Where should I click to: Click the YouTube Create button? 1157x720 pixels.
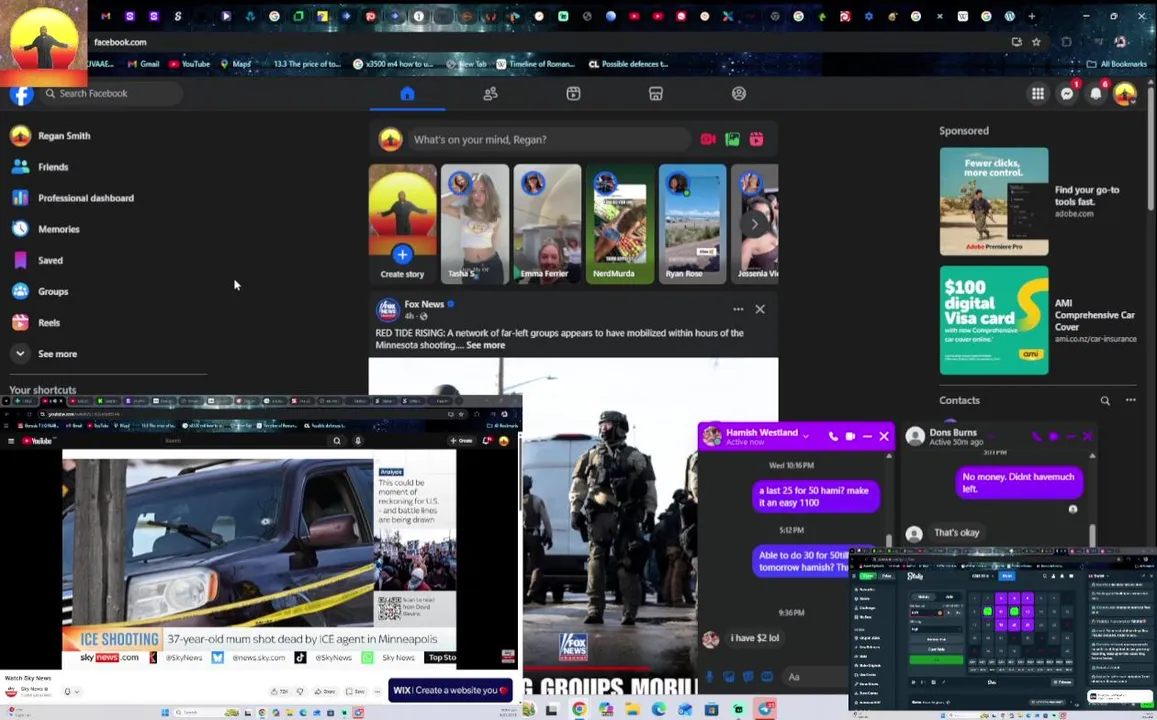(462, 441)
